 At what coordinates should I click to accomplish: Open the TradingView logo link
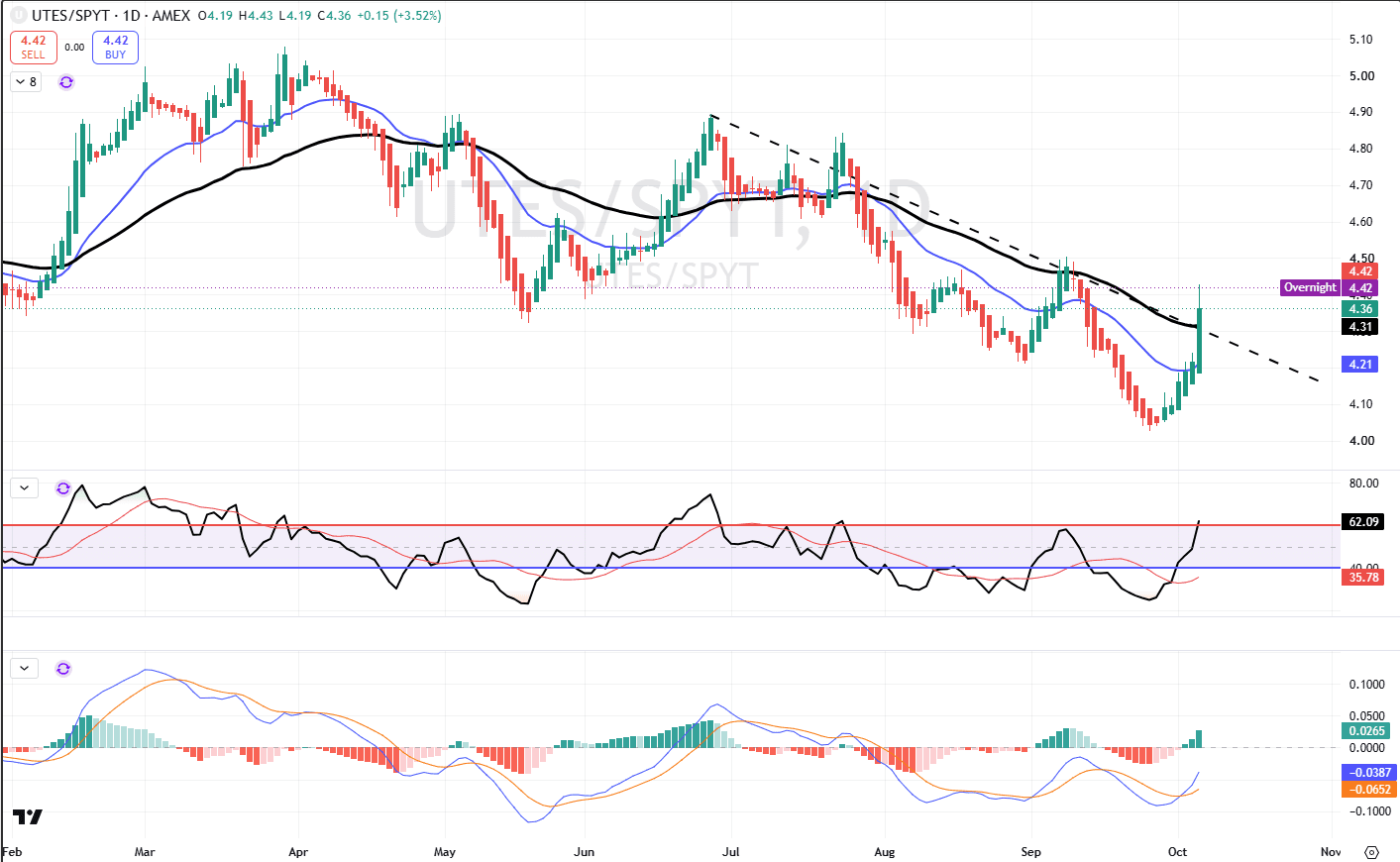coord(28,816)
